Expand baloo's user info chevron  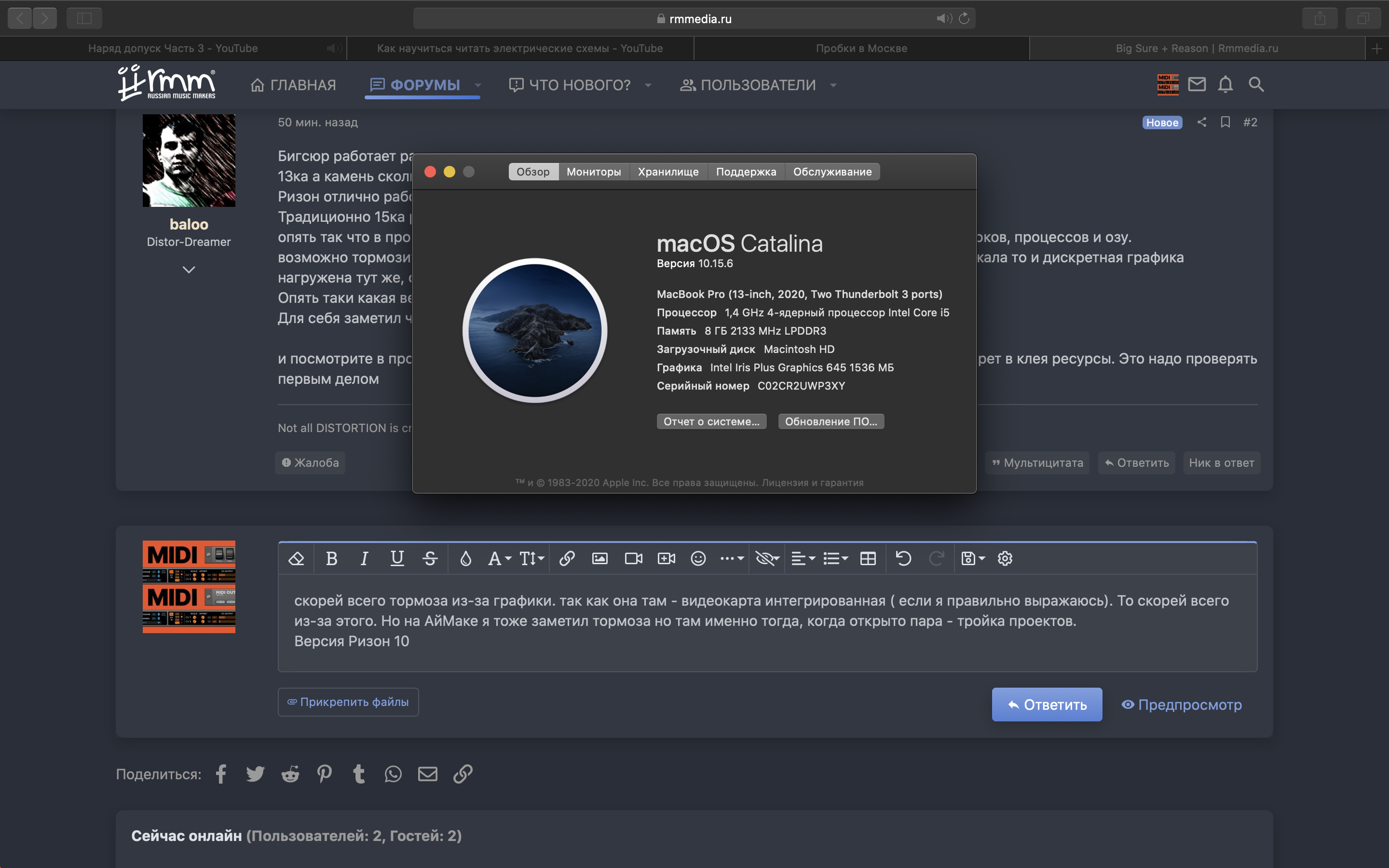[189, 269]
